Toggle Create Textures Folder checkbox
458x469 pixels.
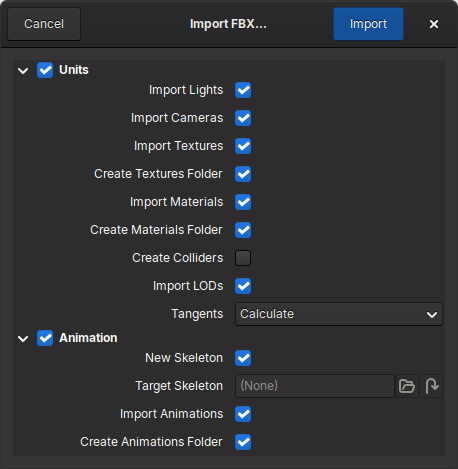(x=243, y=174)
